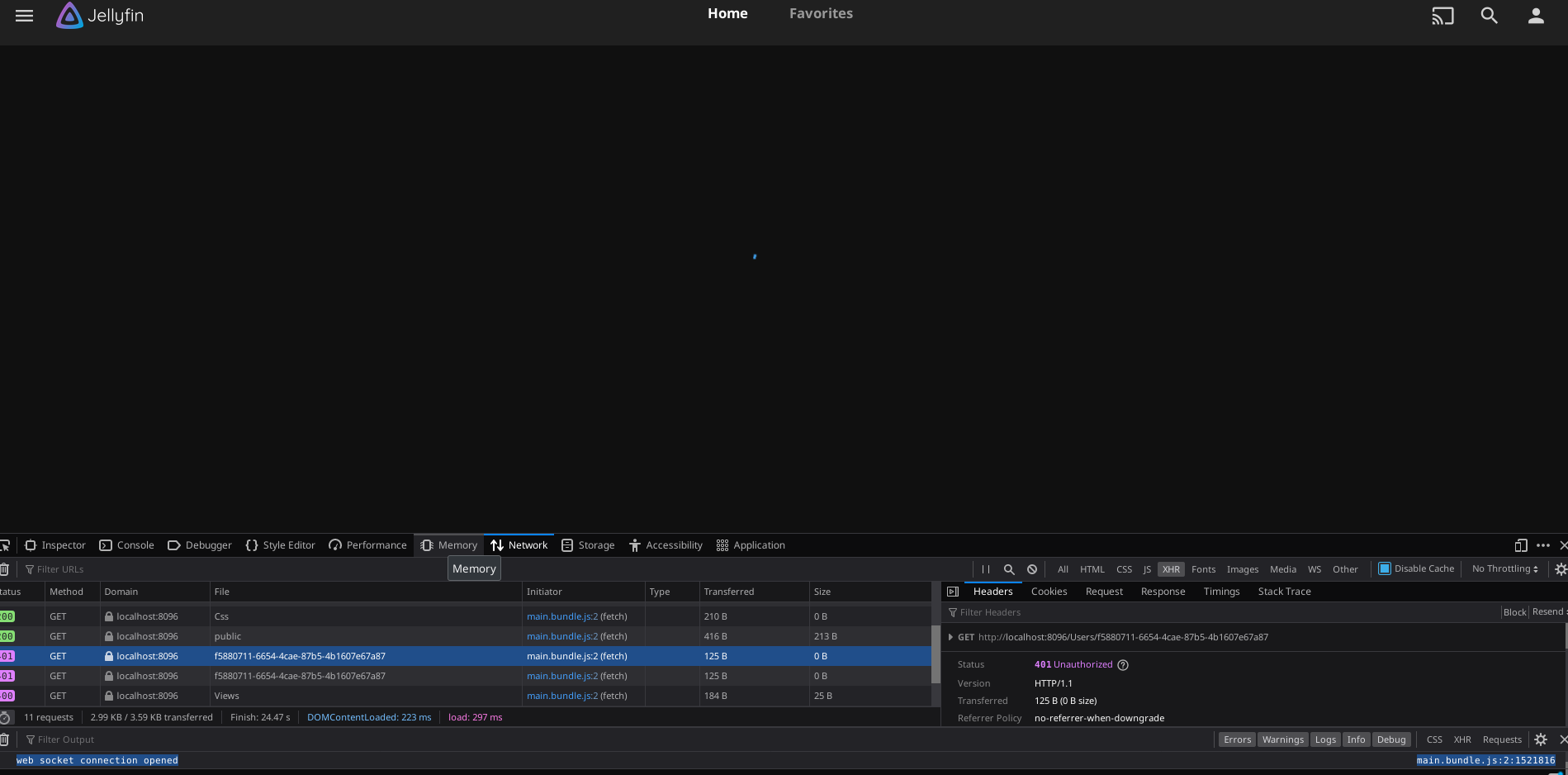Screen dimensions: 1568x775
Task: Open the Console devtools tab
Action: click(x=127, y=545)
